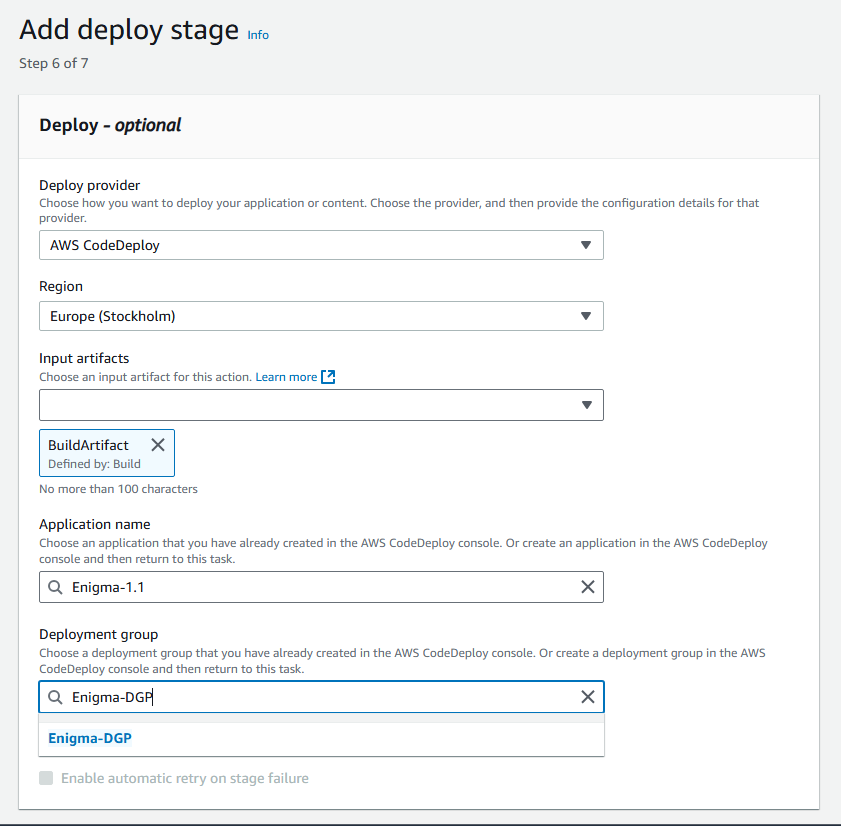
Task: Select the Enigma-DGP suggestion from the list
Action: (321, 739)
